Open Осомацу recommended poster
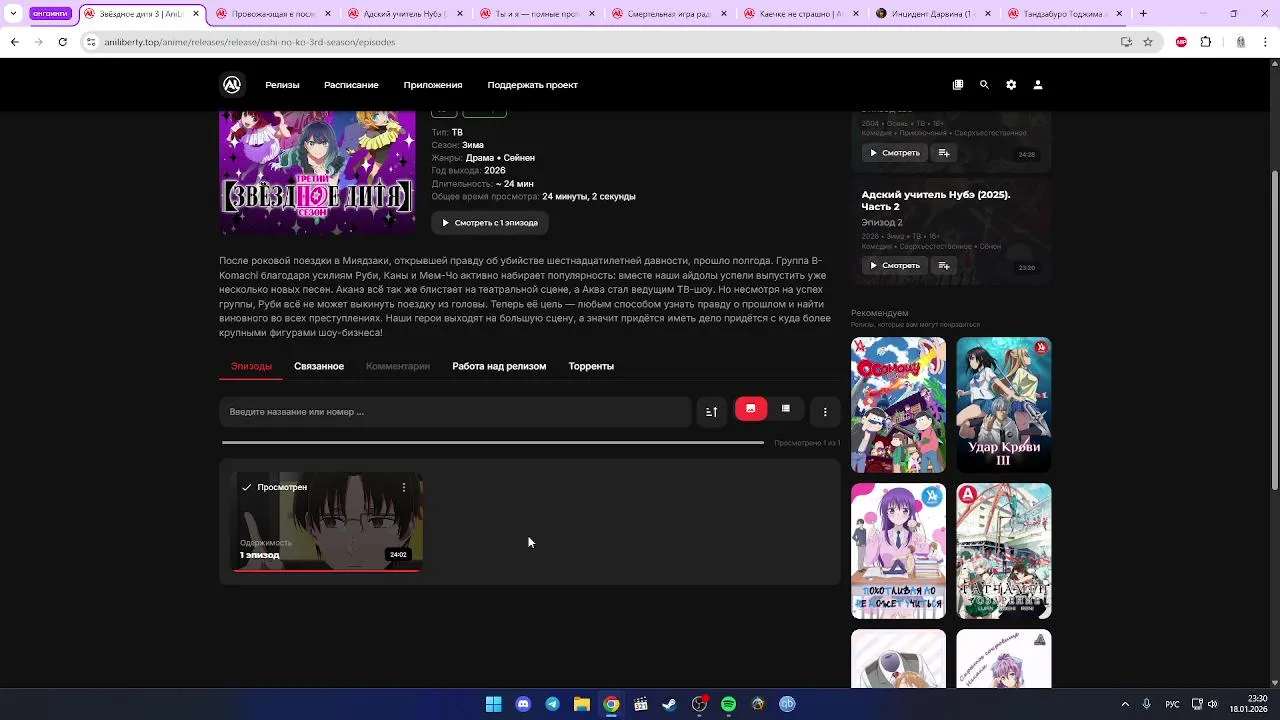The height and width of the screenshot is (720, 1280). [x=898, y=405]
